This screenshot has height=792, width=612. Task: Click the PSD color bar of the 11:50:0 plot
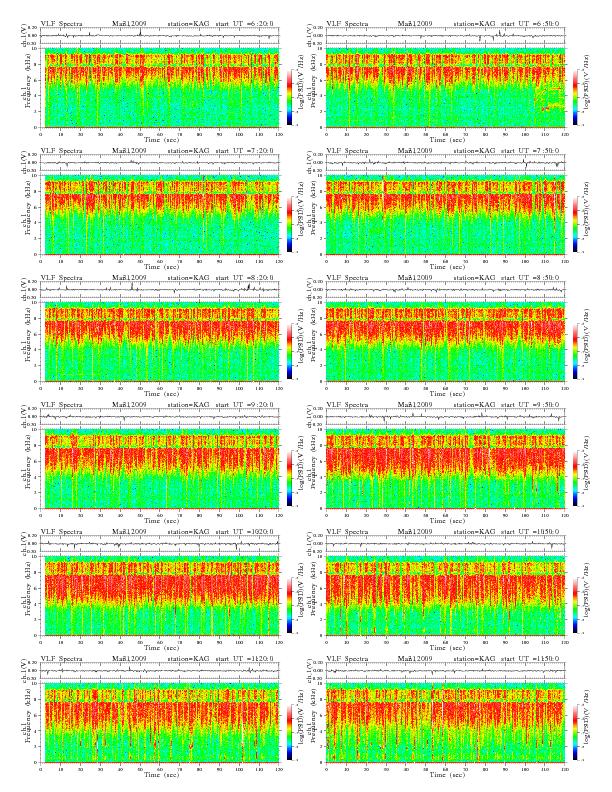575,732
